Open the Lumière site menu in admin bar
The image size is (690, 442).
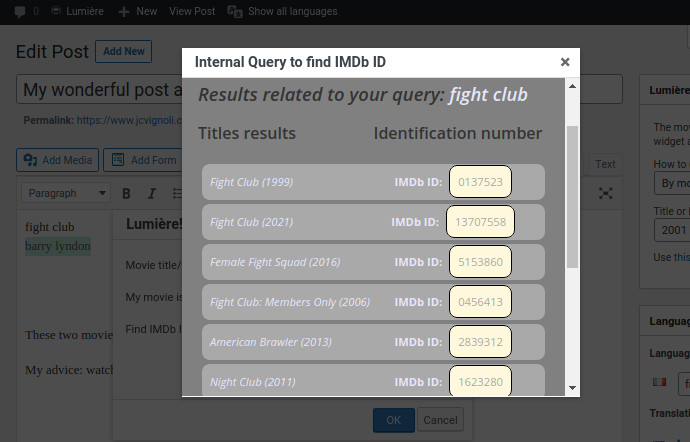(77, 11)
